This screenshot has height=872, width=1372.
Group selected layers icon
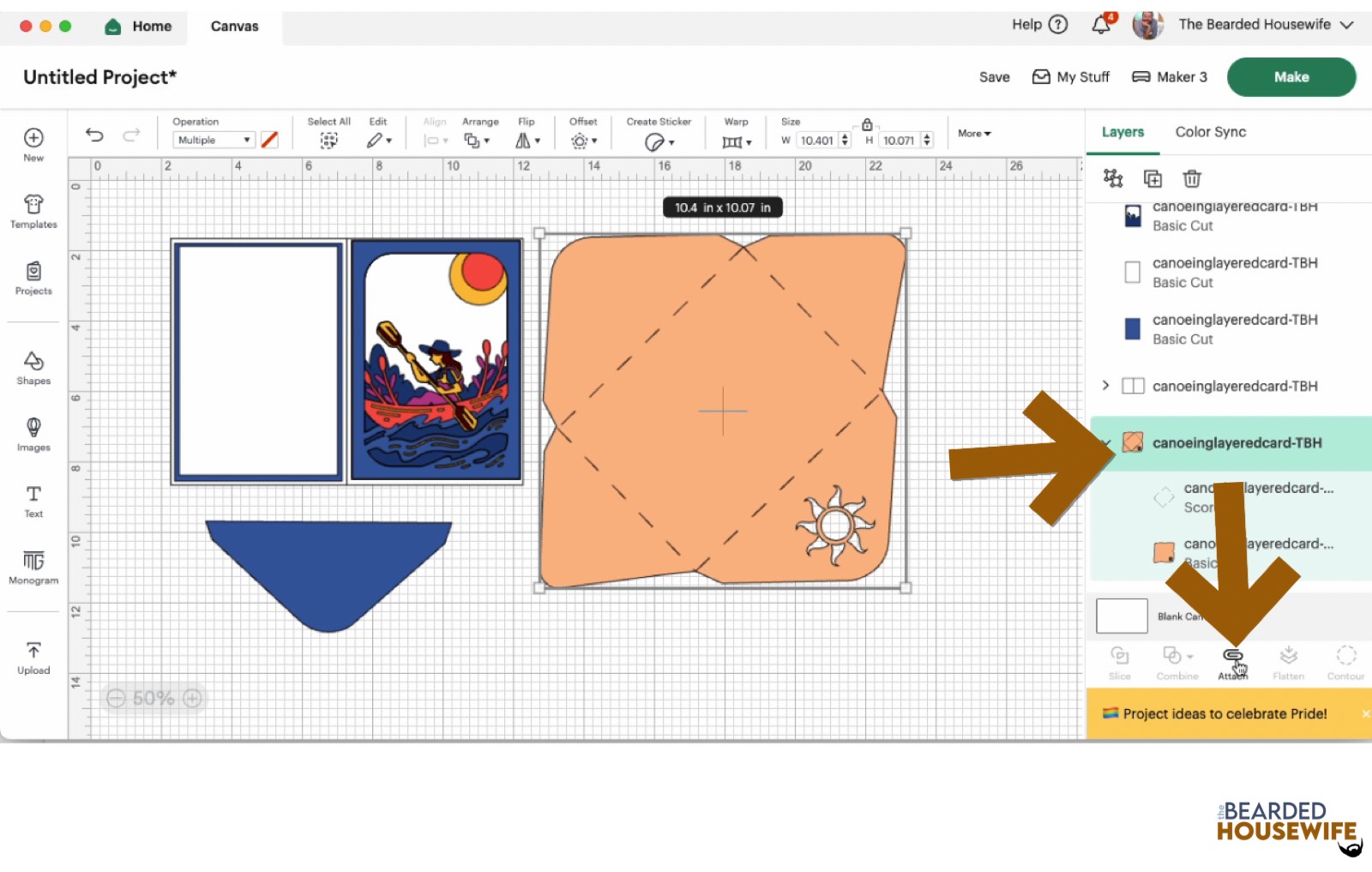(x=1113, y=178)
